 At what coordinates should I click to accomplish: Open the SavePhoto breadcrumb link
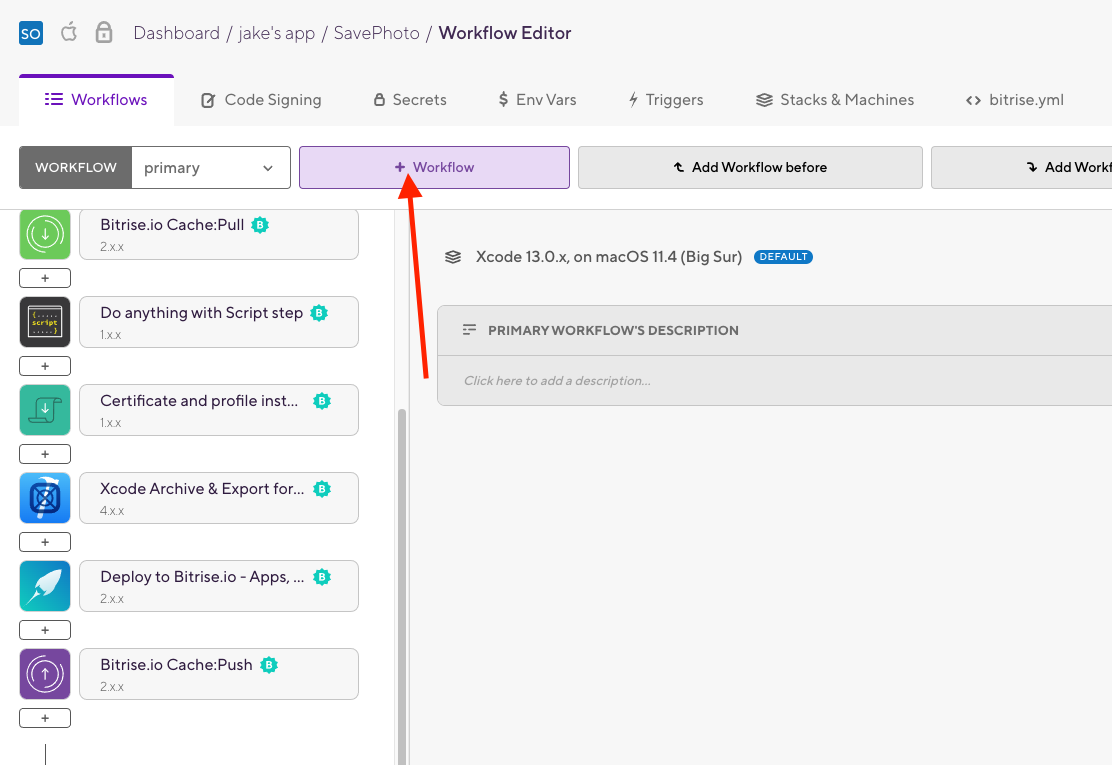(x=377, y=33)
